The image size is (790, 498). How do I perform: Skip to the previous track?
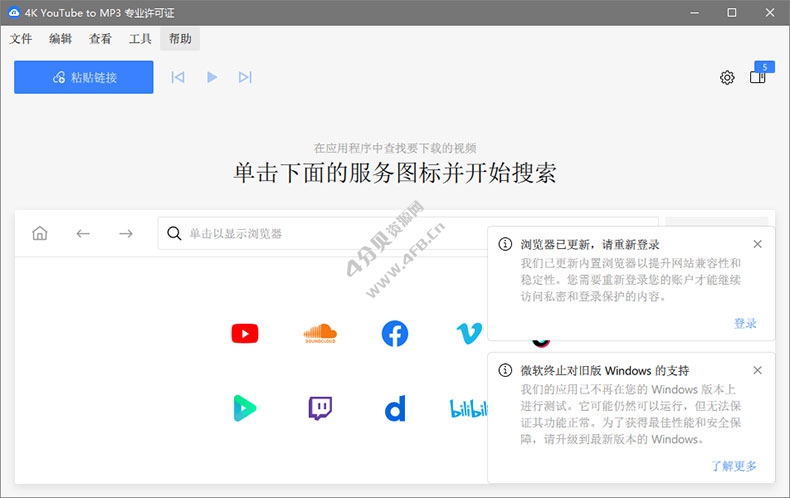click(x=178, y=77)
